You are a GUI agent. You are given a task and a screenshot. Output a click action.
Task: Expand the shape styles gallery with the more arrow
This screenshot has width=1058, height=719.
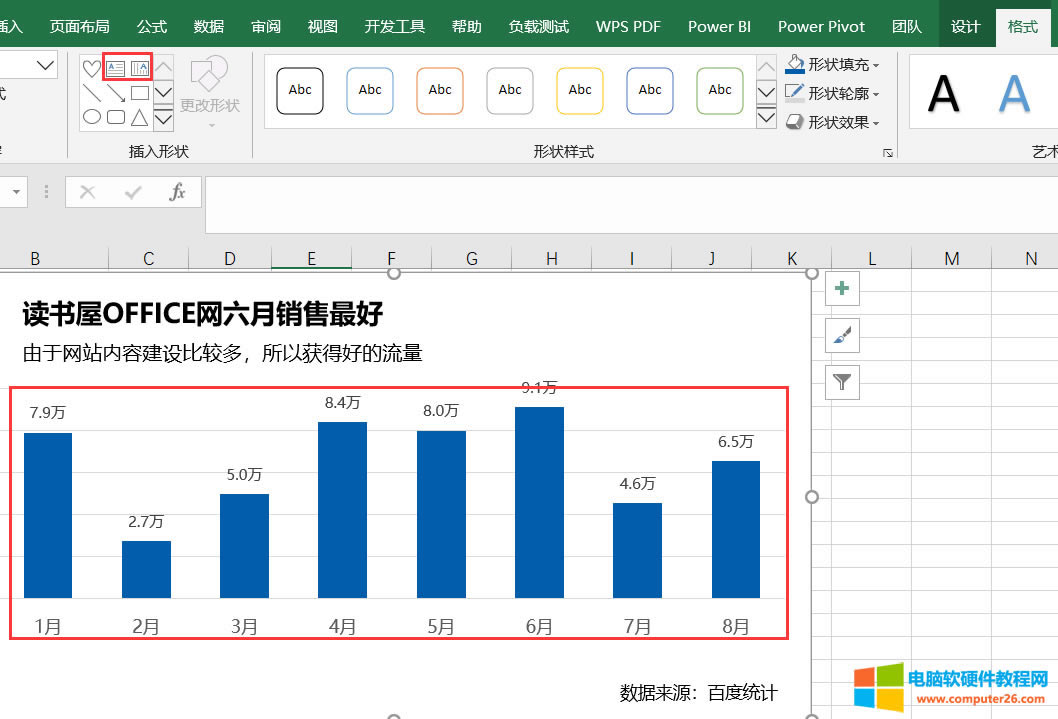[766, 118]
